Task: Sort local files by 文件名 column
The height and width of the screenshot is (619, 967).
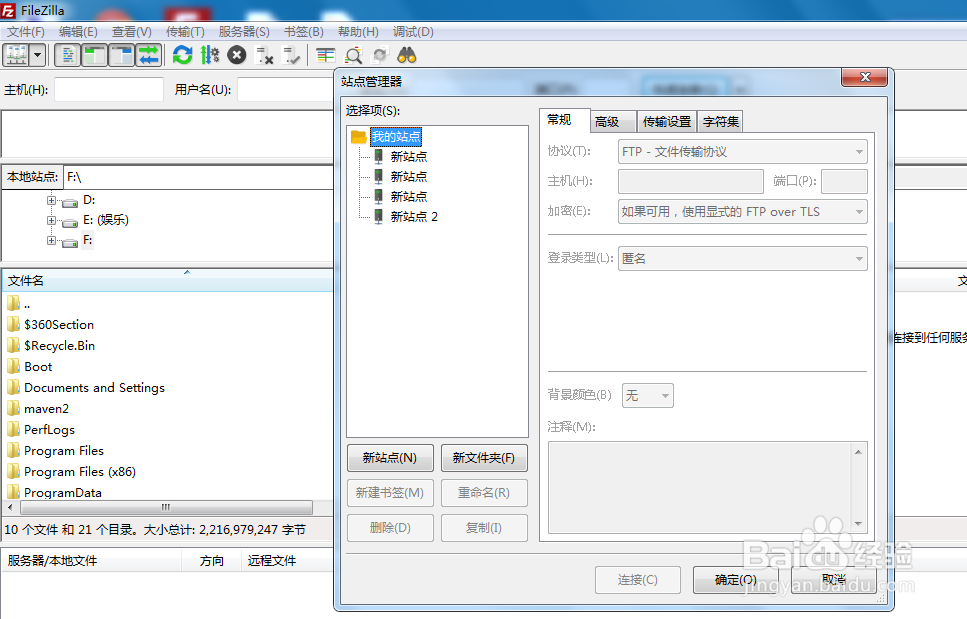Action: 167,281
